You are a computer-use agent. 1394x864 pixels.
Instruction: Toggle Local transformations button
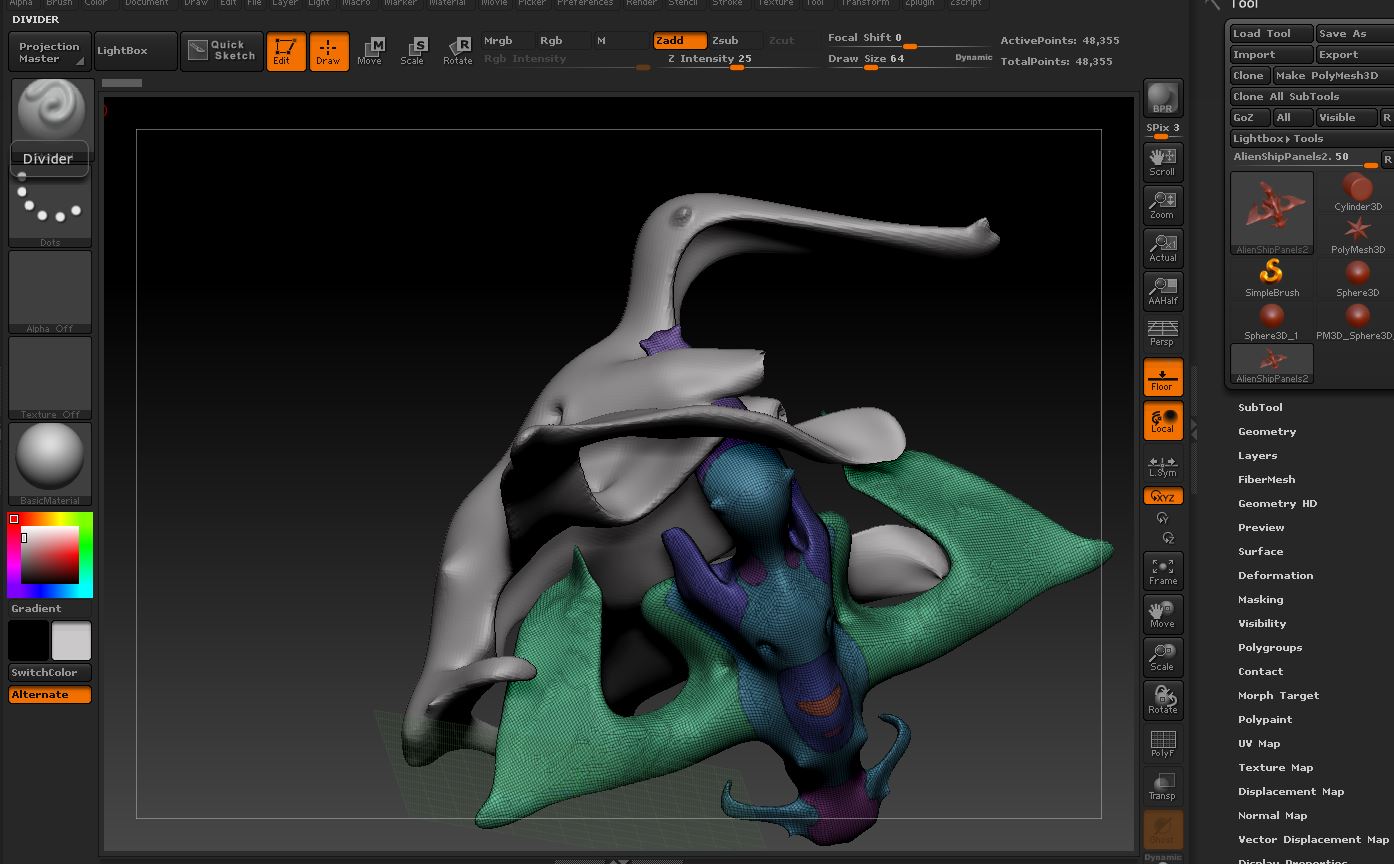[1162, 420]
